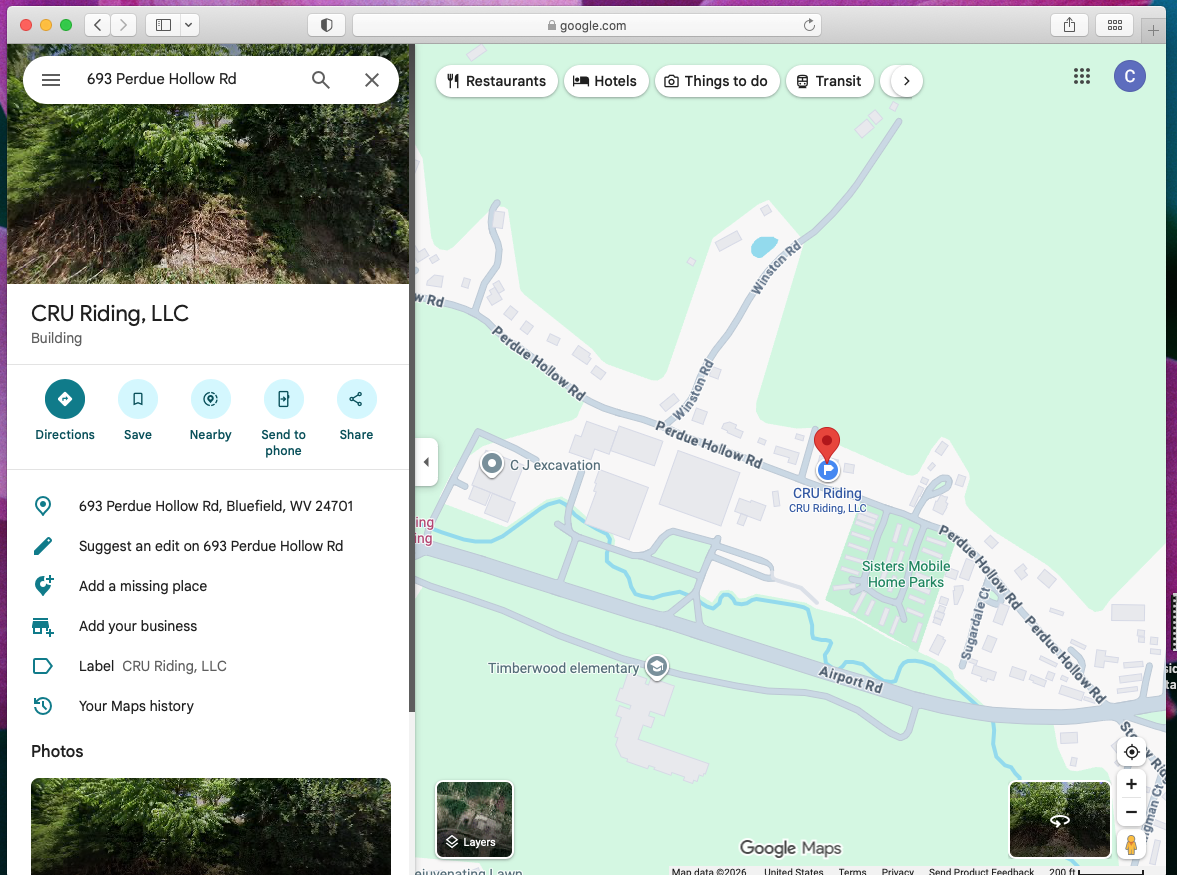Pick up the Street View Pegman
The image size is (1177, 875).
click(x=1131, y=844)
